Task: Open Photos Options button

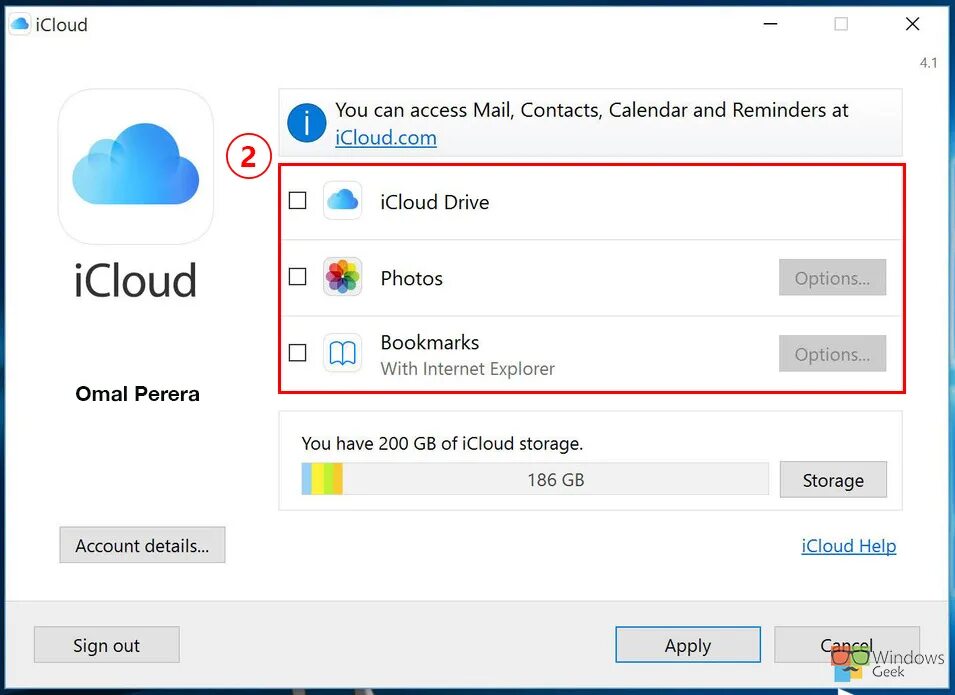Action: 832,278
